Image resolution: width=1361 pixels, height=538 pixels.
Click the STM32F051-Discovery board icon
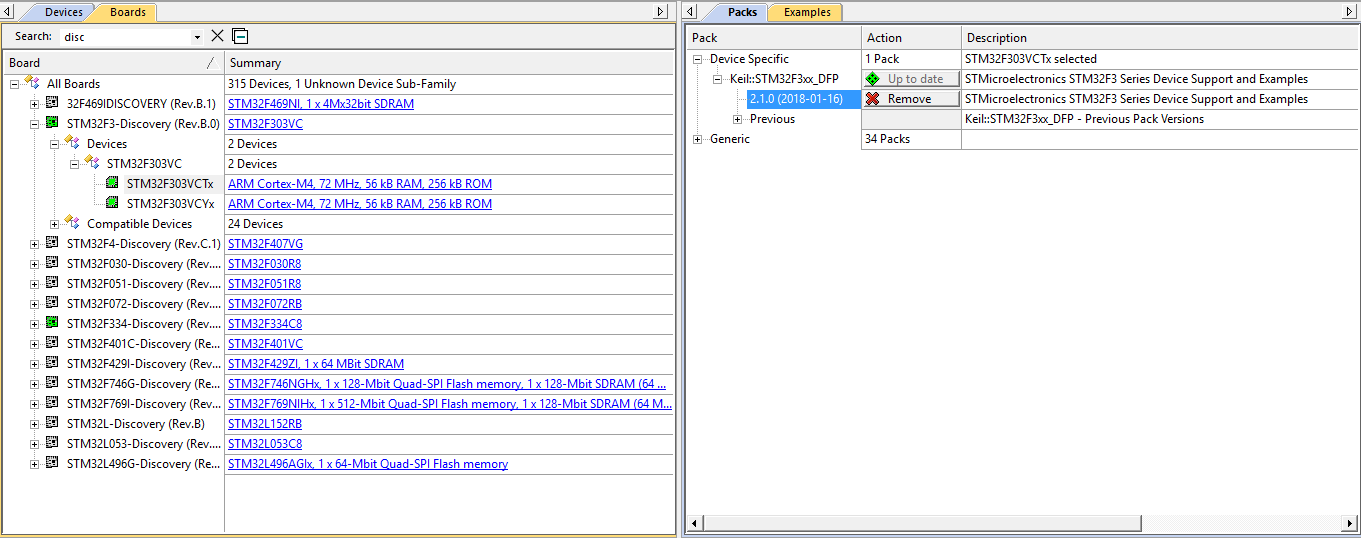click(52, 284)
